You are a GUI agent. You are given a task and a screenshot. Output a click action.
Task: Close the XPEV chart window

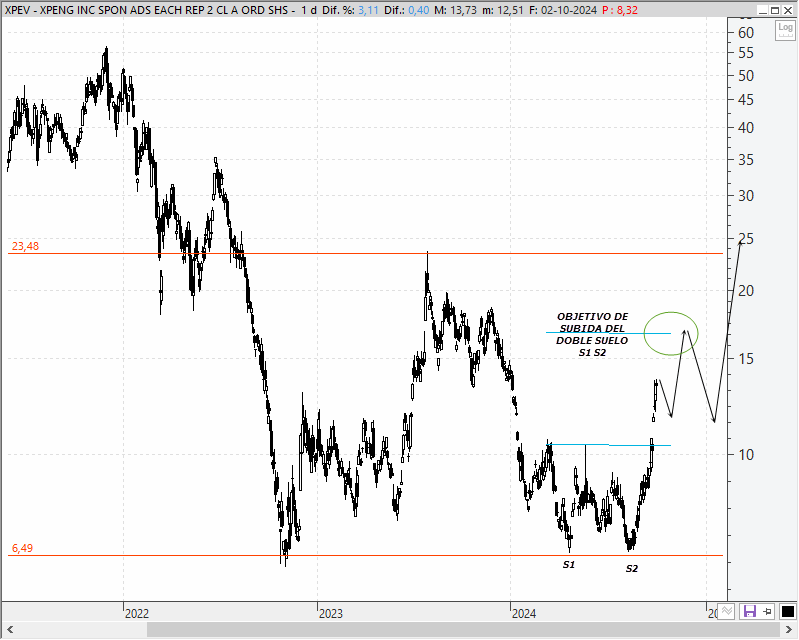click(x=788, y=10)
